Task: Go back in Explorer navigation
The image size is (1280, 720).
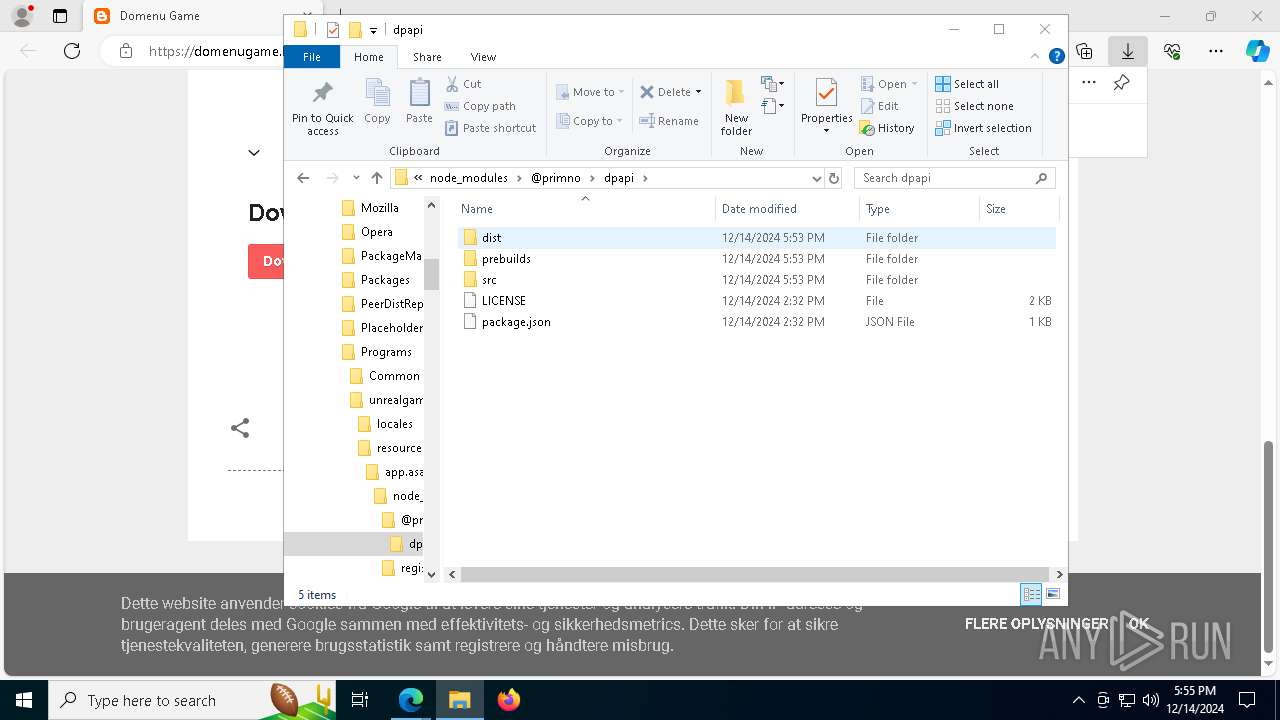Action: tap(304, 178)
